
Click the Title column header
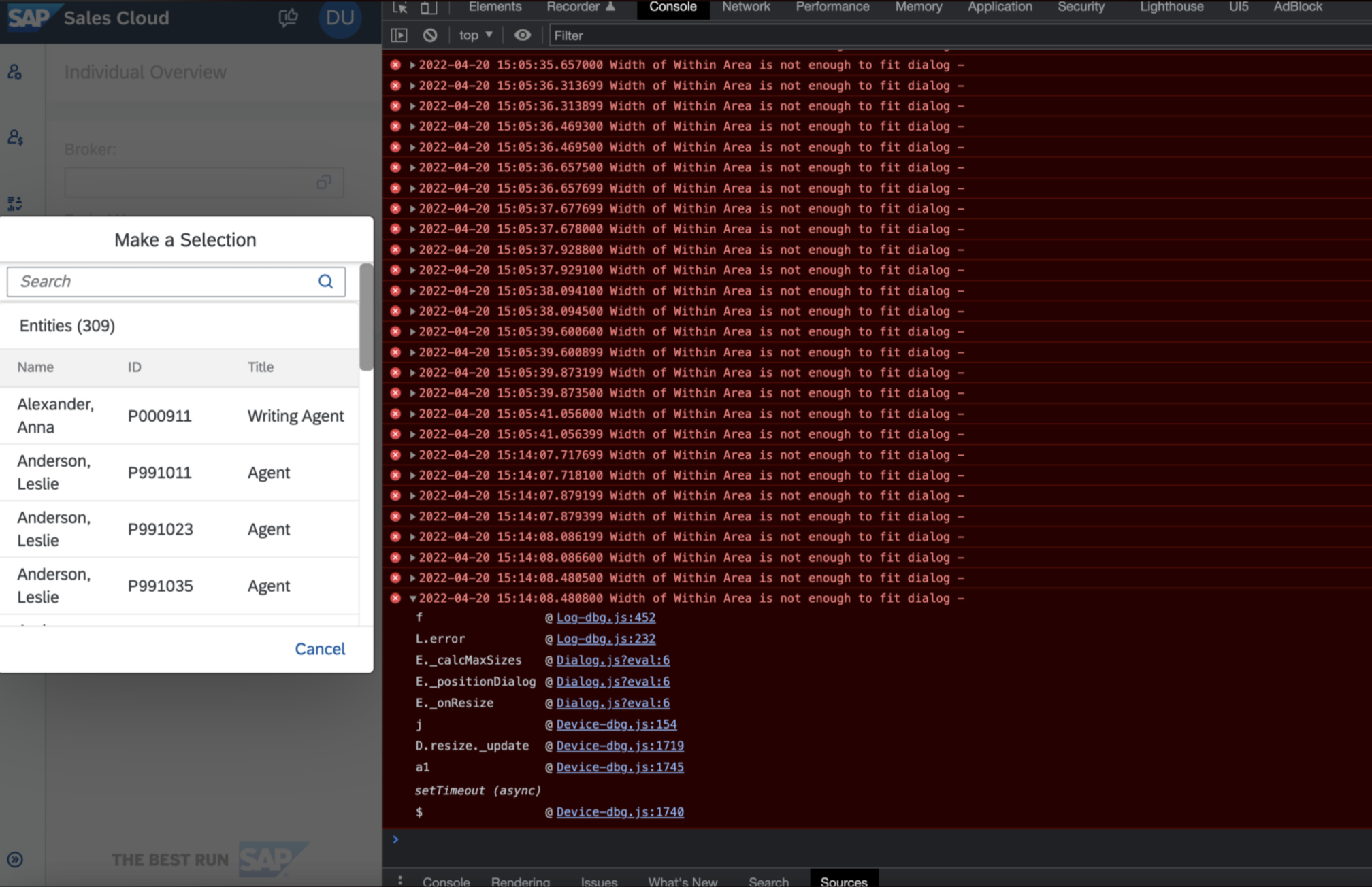(261, 367)
